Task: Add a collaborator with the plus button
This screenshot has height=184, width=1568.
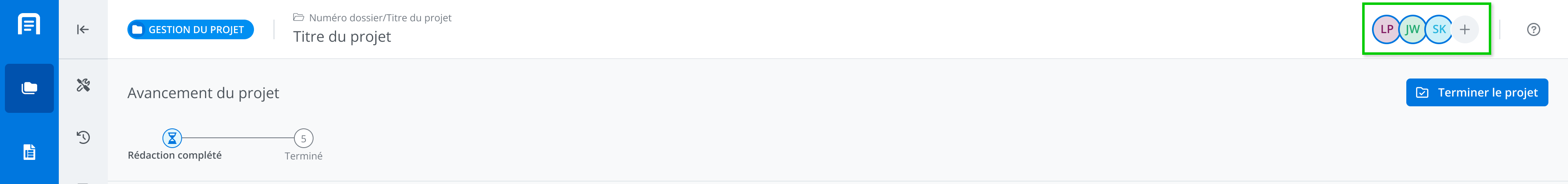Action: click(x=1465, y=29)
